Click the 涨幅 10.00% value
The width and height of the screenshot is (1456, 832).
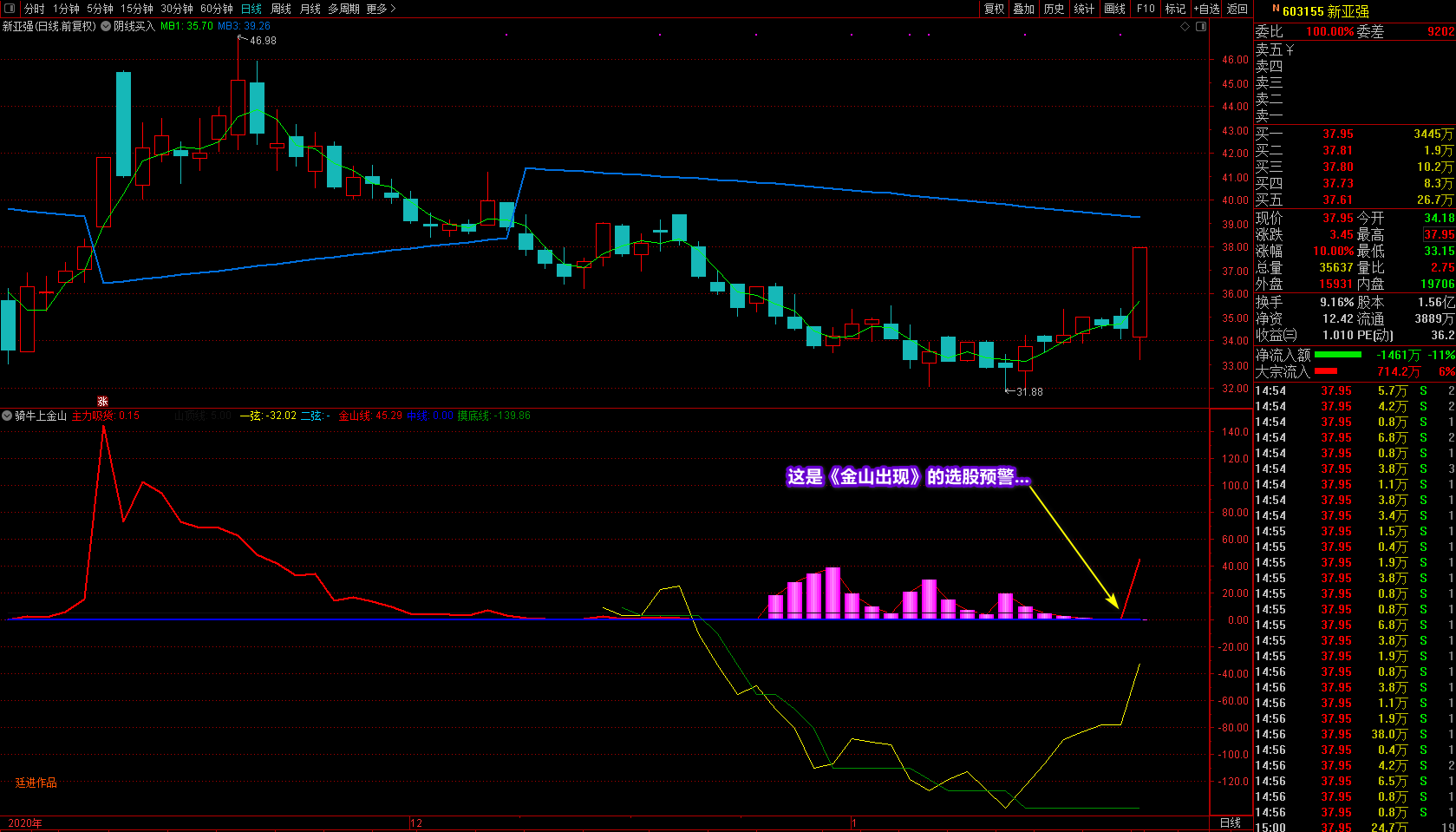[1333, 251]
